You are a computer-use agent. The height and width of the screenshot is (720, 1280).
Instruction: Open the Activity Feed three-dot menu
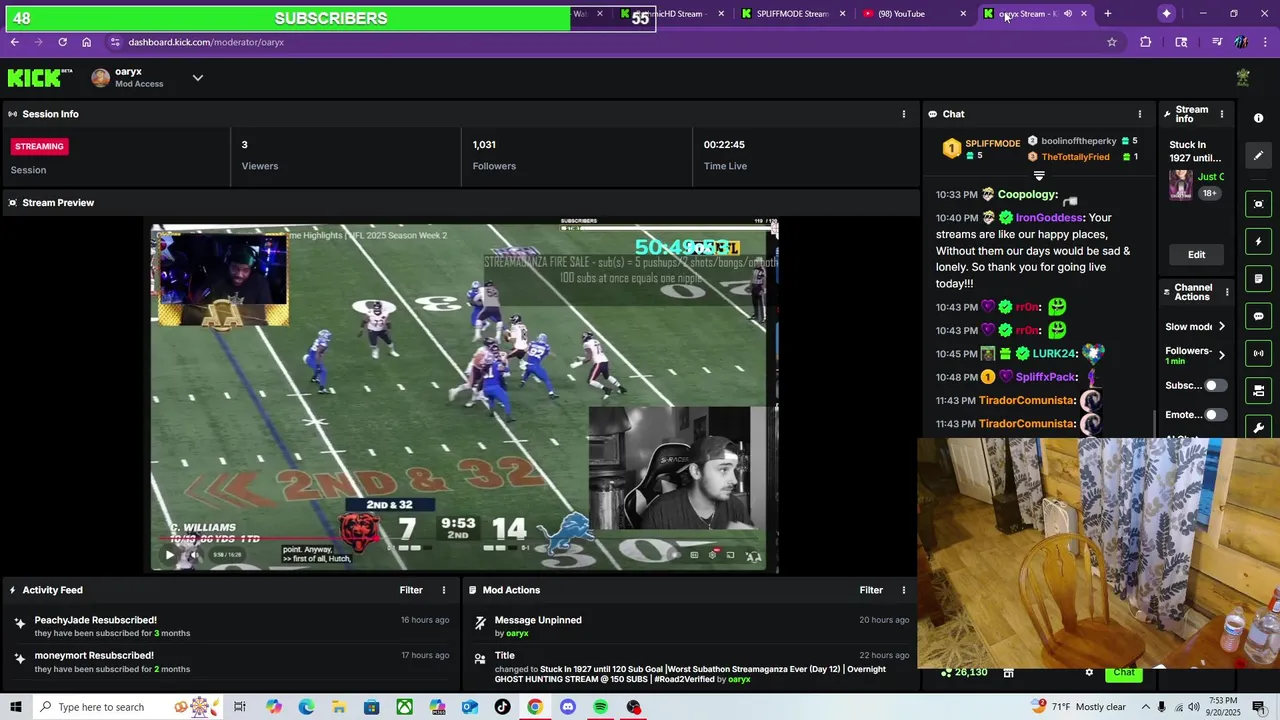click(x=444, y=590)
